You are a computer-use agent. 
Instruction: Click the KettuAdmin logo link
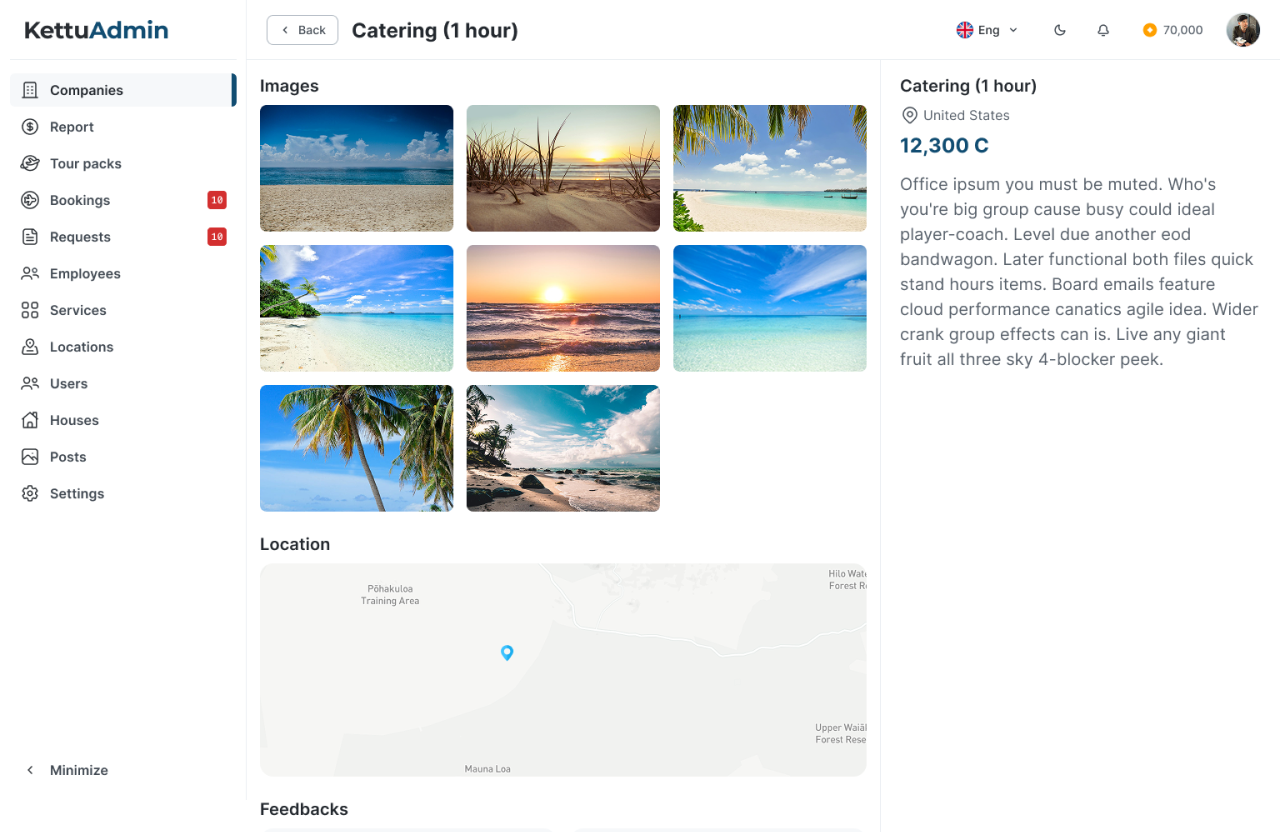[x=96, y=30]
